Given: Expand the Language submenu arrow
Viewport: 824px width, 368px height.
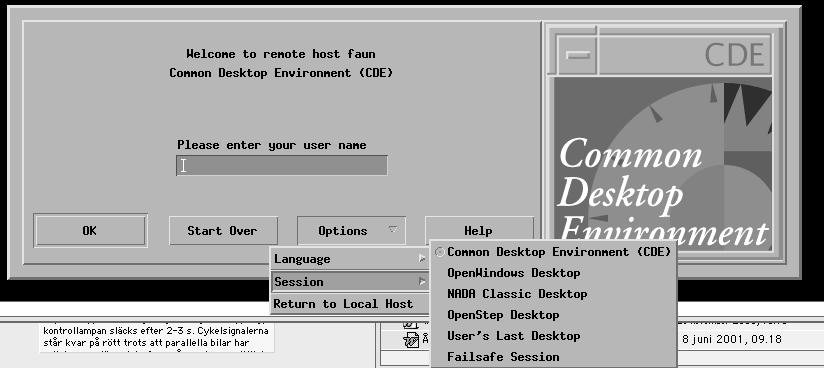Looking at the screenshot, I should (x=422, y=259).
